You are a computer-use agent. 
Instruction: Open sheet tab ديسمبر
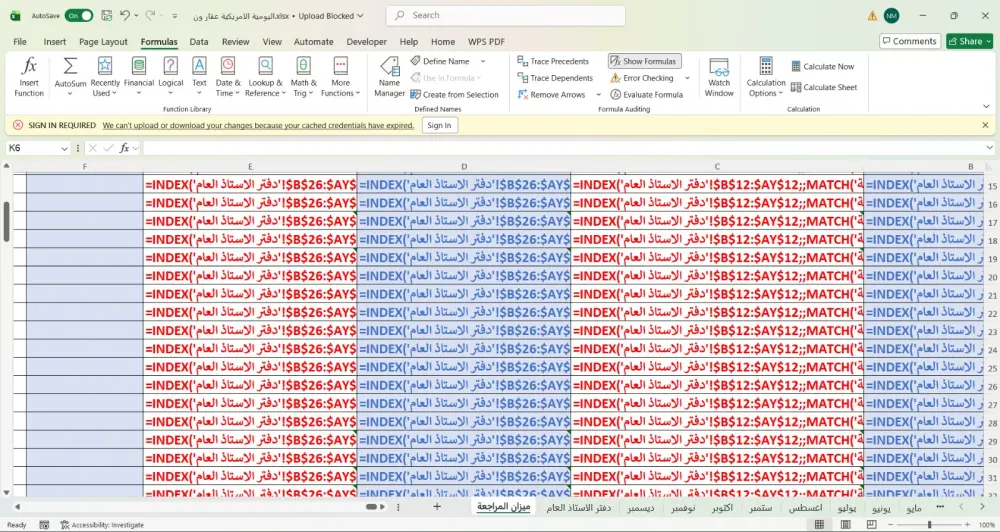(640, 508)
